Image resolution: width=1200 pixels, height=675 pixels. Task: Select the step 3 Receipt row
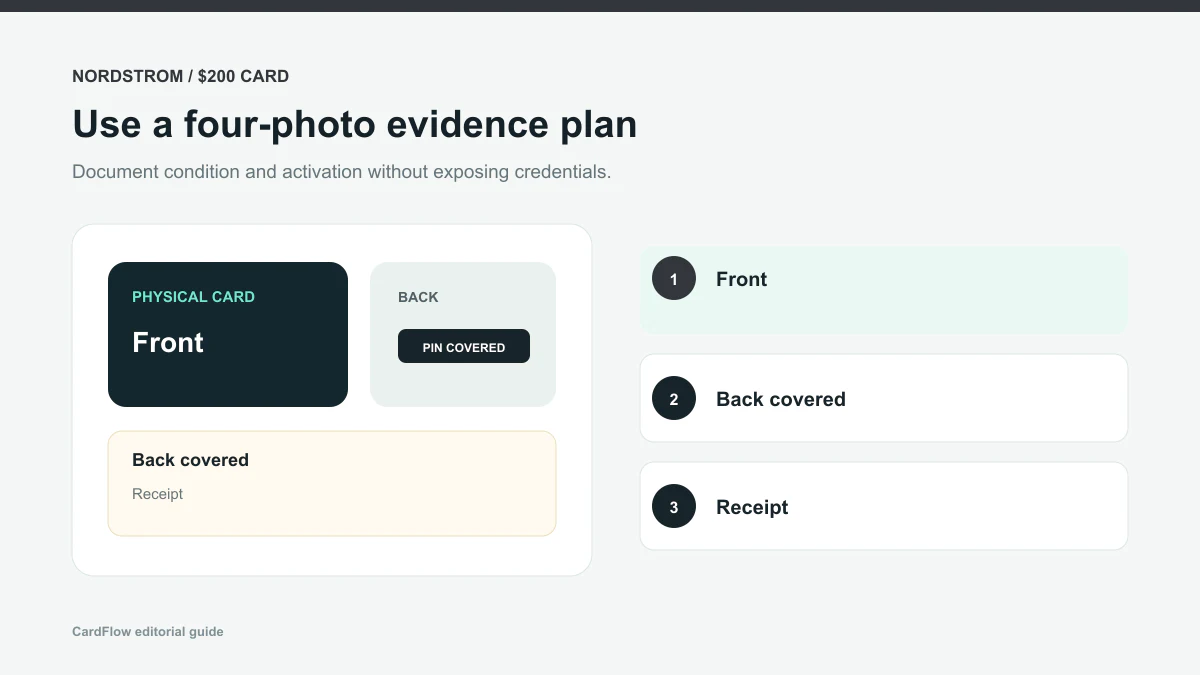(884, 506)
